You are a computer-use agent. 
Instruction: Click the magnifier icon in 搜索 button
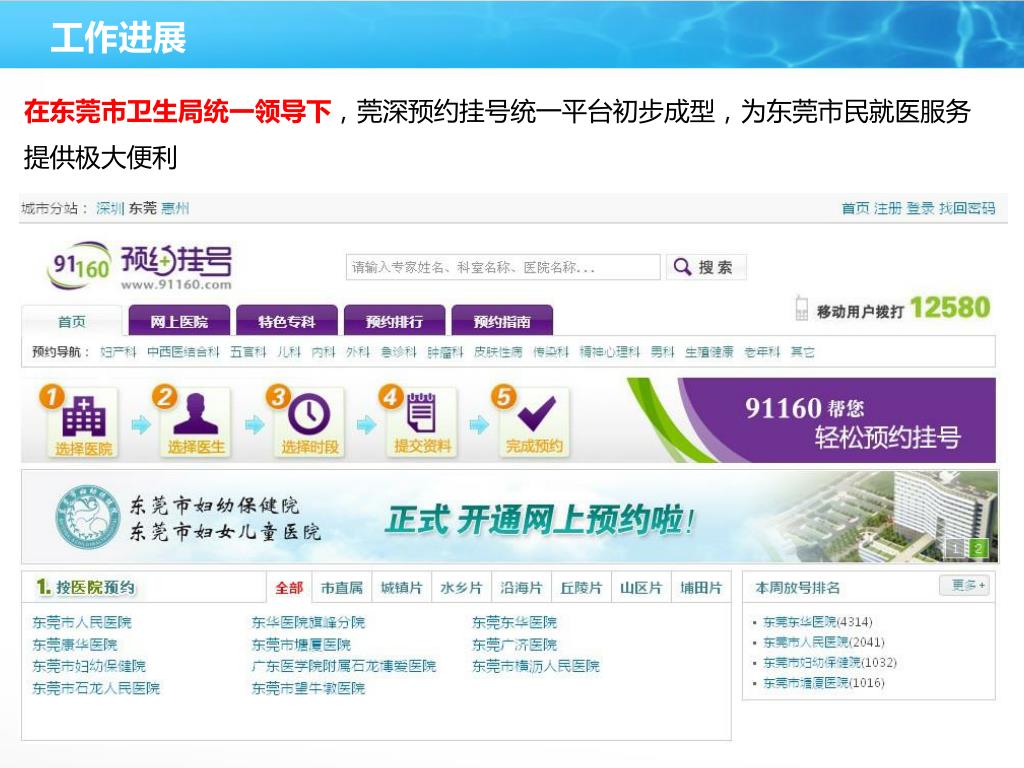click(x=682, y=266)
